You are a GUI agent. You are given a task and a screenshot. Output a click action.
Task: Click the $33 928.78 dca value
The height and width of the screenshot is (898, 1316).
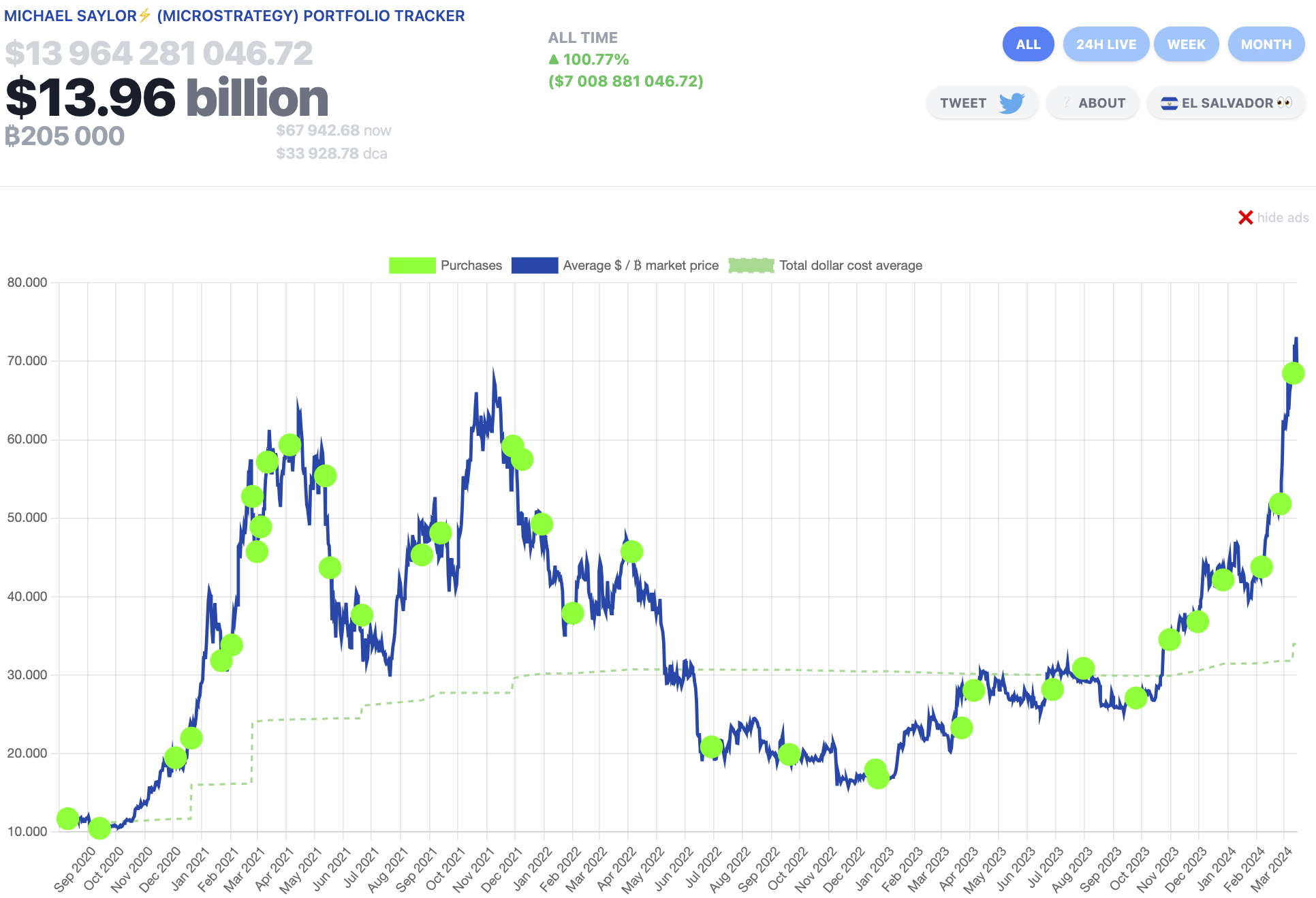pyautogui.click(x=332, y=153)
